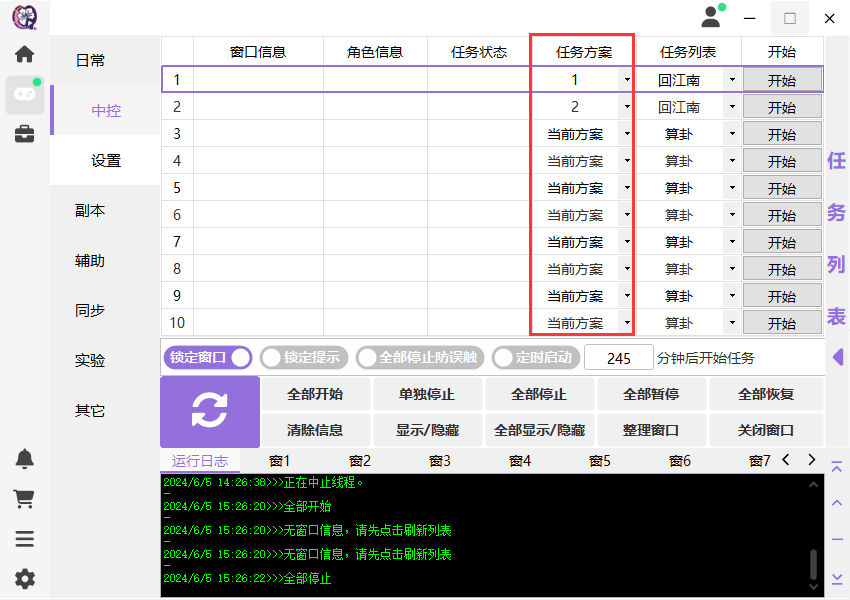
Task: Click the 全部显示/隐藏 button
Action: tap(539, 430)
